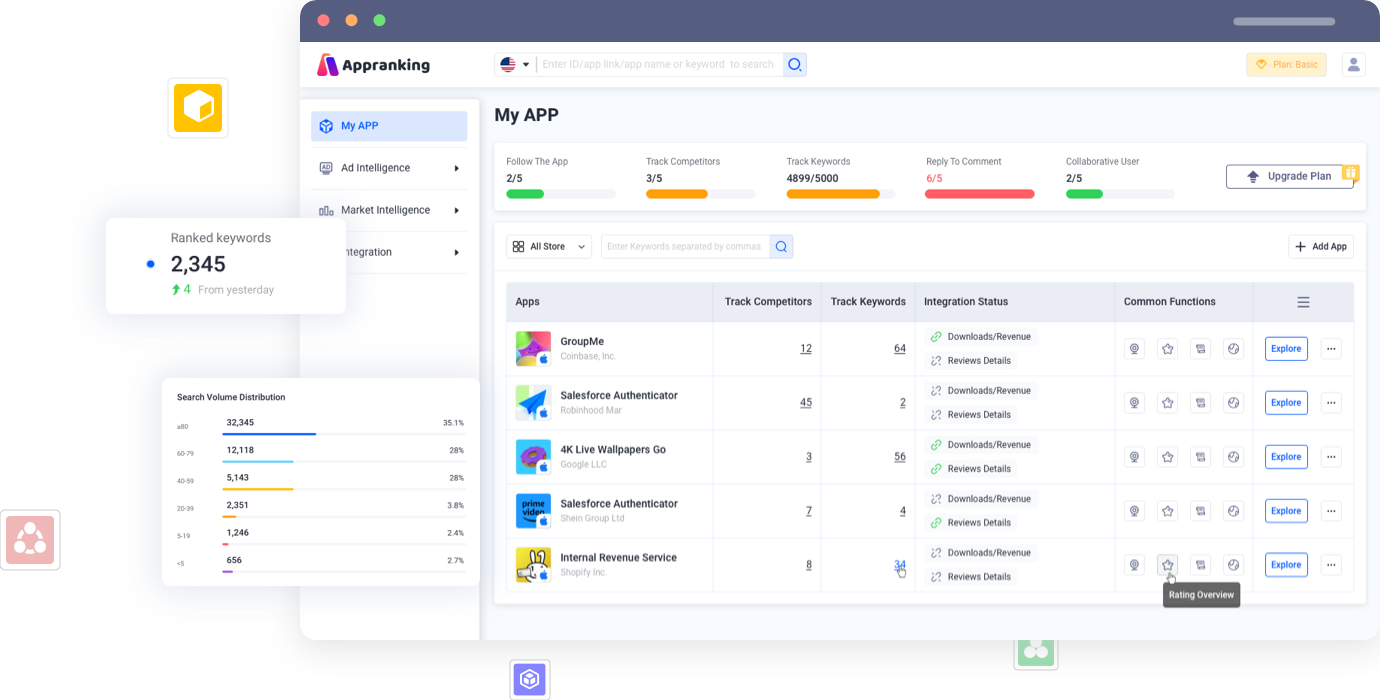Open the column settings hamburger icon
The image size is (1380, 700).
point(1303,302)
